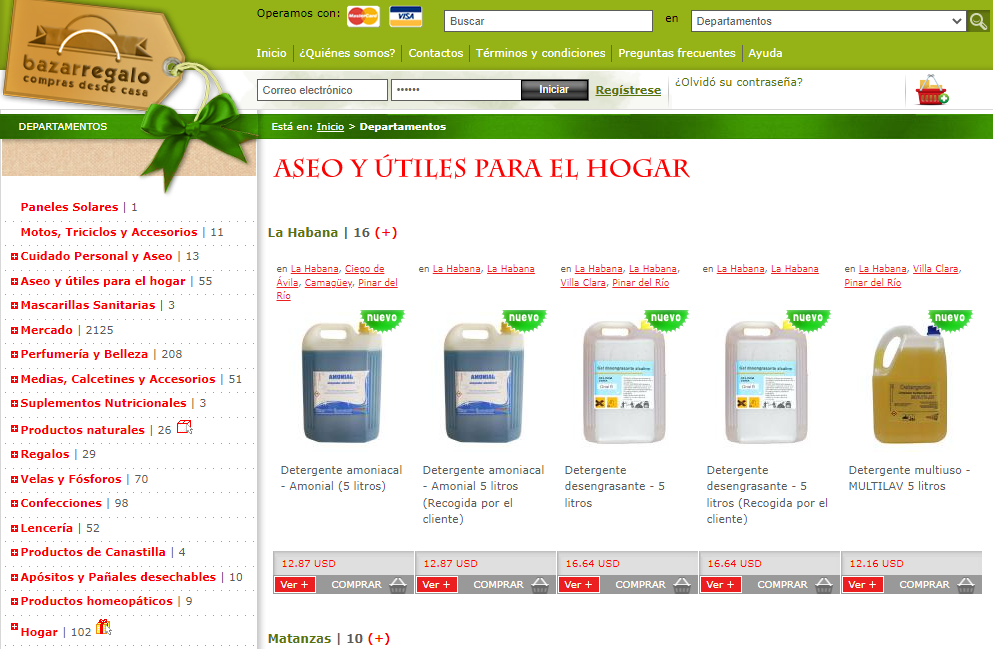Expand the Mascarillas Sanitarias category
Viewport: 993px width, 649px height.
coord(14,305)
